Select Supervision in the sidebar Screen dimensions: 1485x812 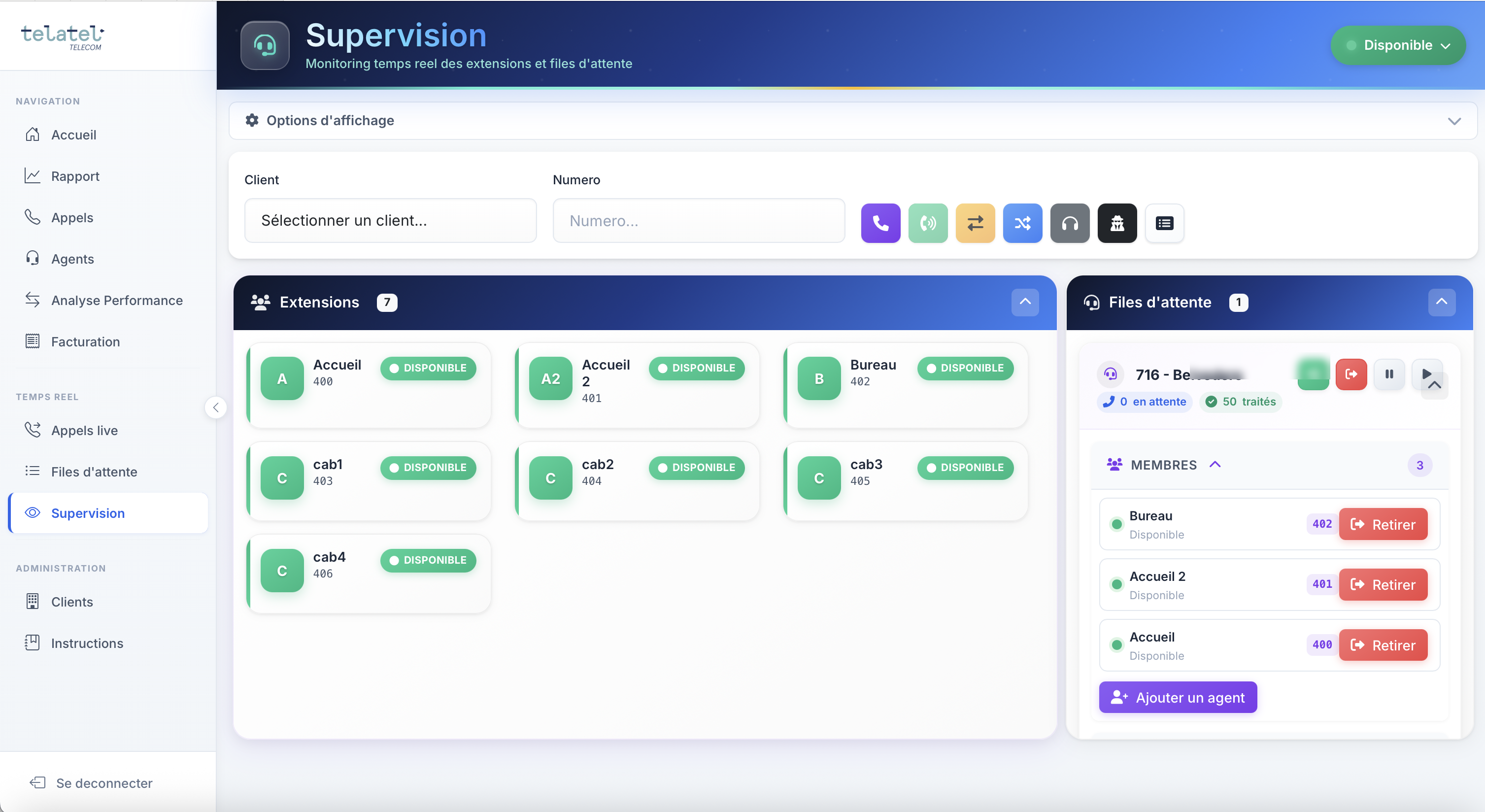coord(108,513)
